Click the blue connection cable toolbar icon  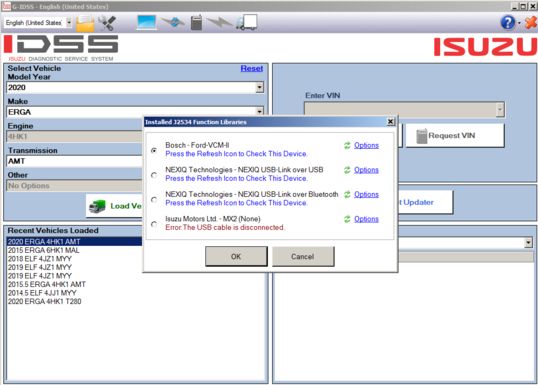tap(173, 23)
